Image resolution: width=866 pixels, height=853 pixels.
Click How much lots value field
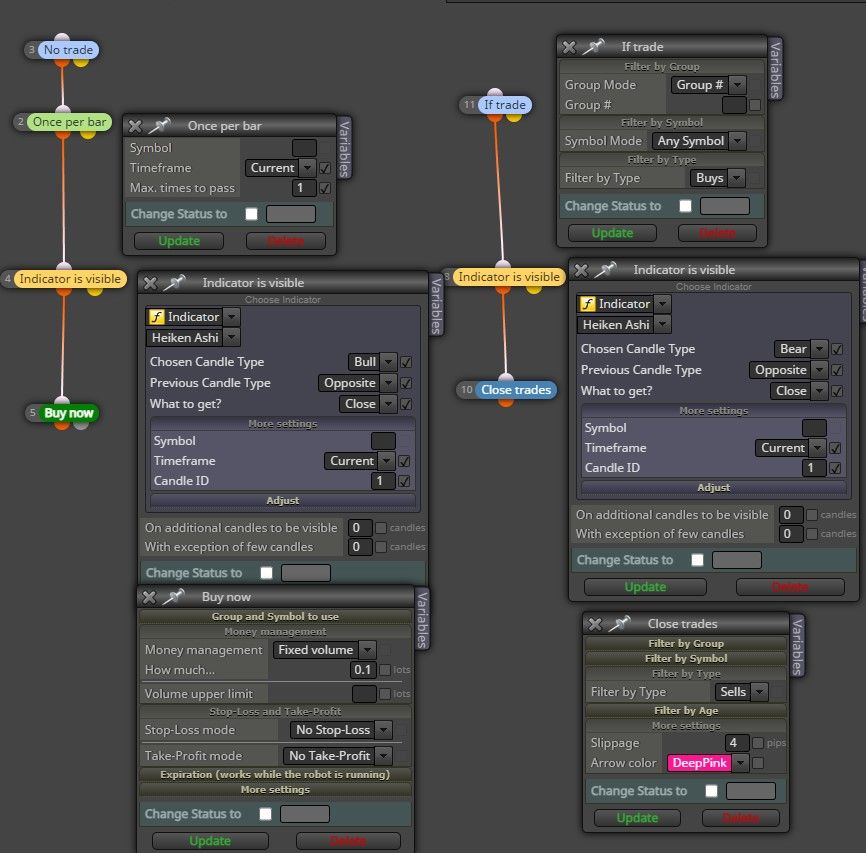click(363, 670)
